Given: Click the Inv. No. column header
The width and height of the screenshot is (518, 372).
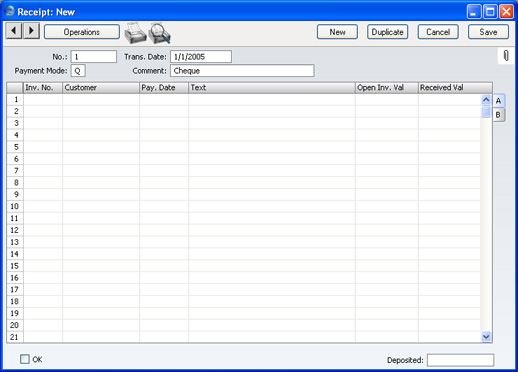Looking at the screenshot, I should point(43,88).
